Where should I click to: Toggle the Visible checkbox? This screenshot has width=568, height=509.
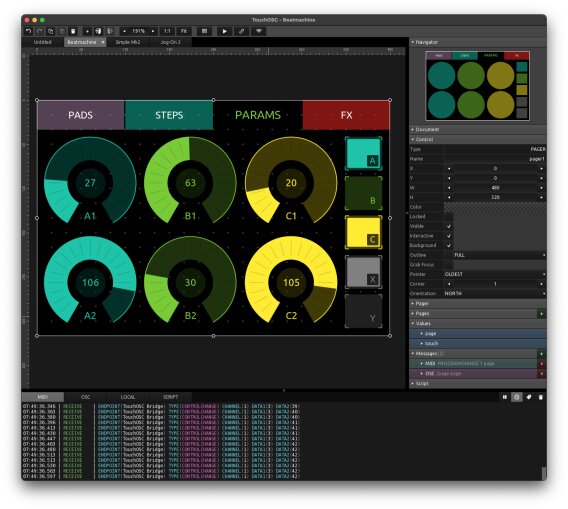[x=448, y=226]
